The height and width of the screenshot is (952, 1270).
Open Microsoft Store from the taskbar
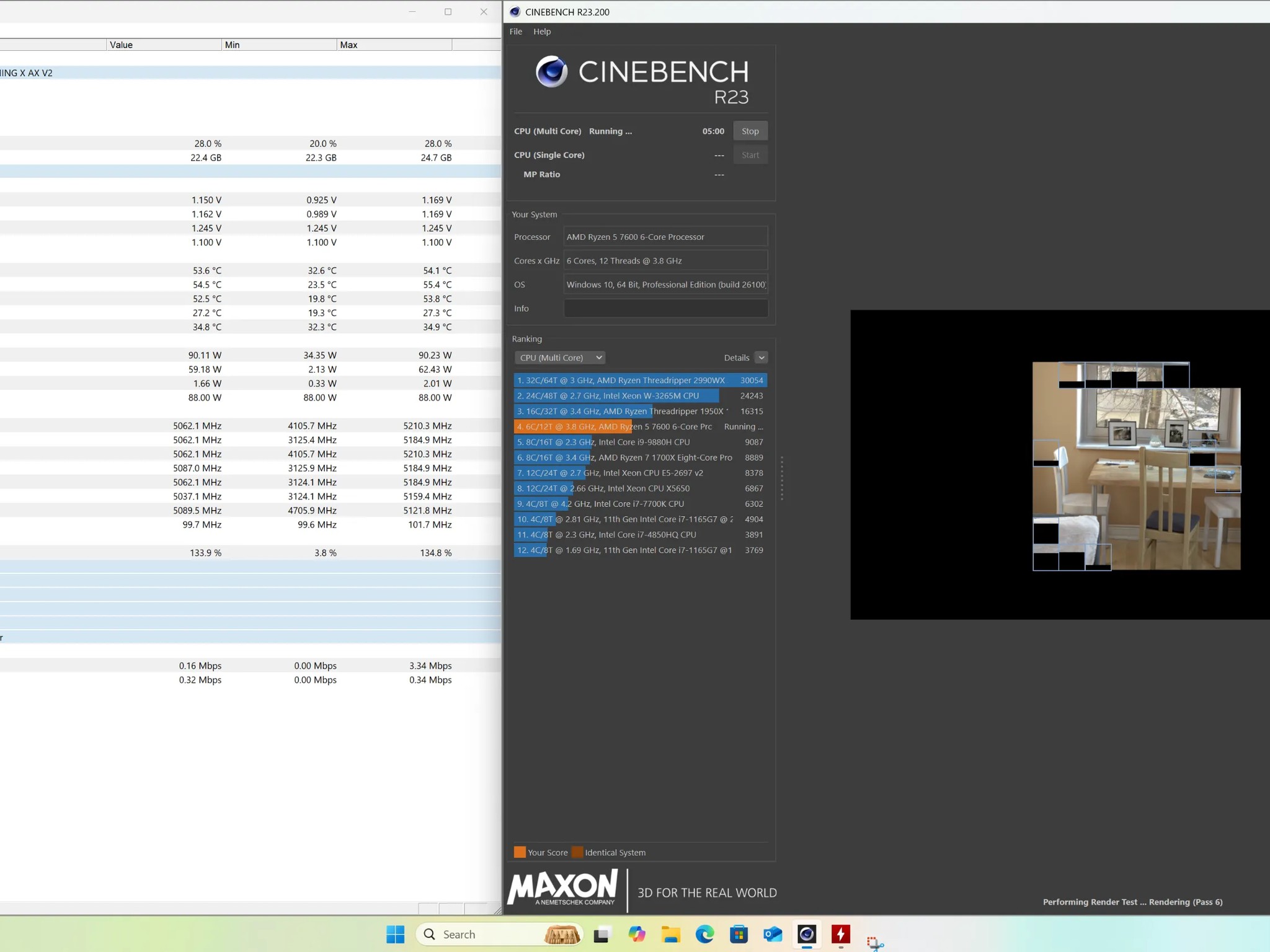pyautogui.click(x=739, y=934)
